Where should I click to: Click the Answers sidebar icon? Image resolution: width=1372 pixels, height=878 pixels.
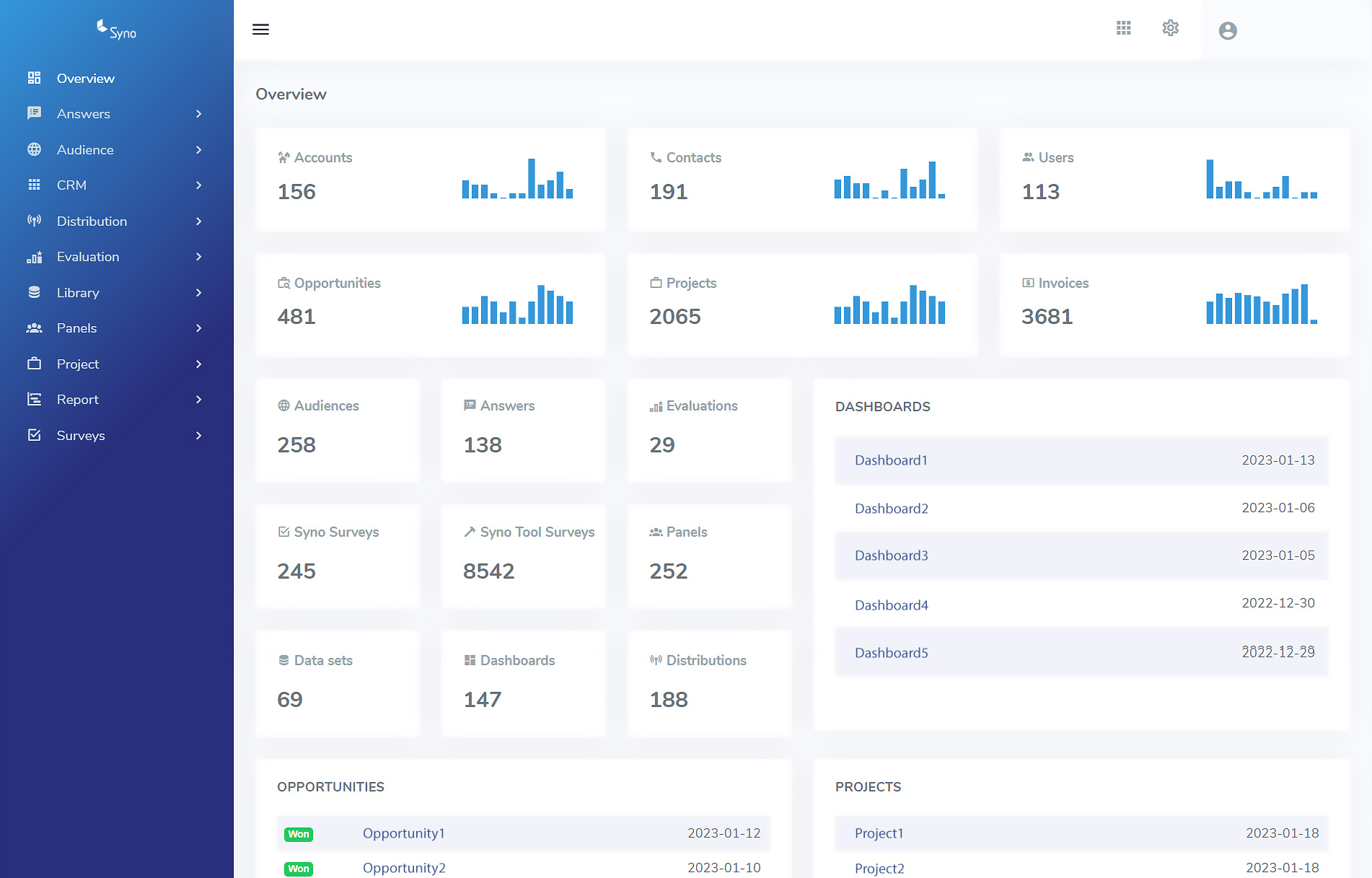click(34, 113)
